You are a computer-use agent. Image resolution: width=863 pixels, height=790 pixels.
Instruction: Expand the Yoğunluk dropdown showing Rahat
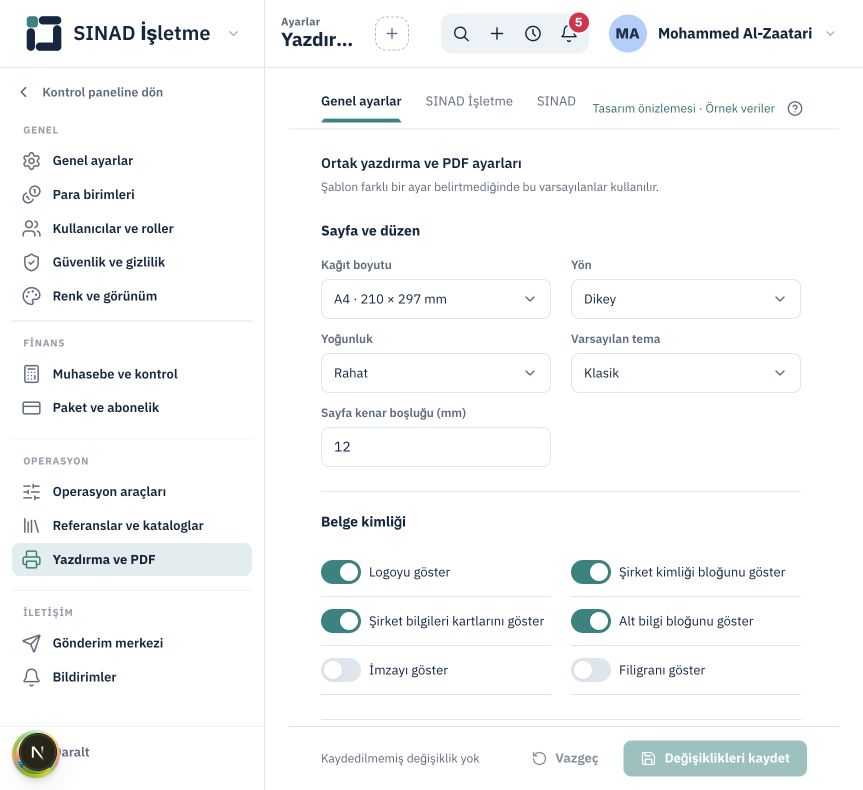[436, 373]
